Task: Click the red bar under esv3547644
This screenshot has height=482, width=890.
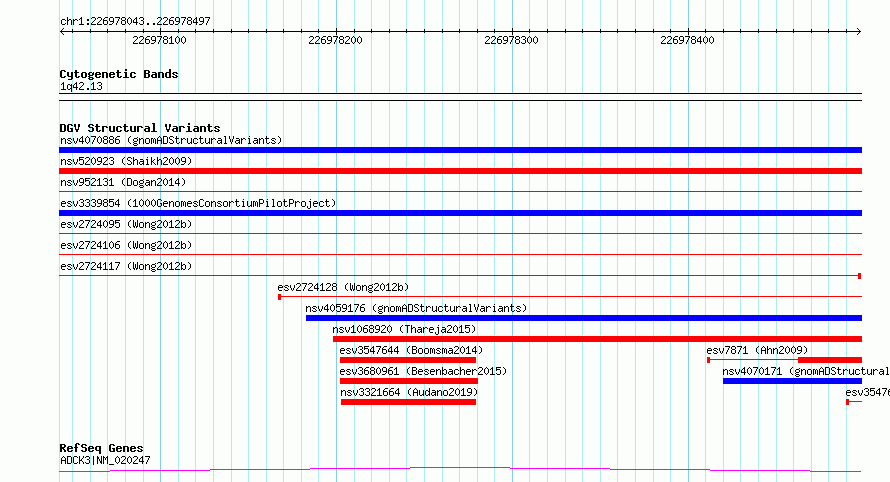Action: pyautogui.click(x=408, y=360)
